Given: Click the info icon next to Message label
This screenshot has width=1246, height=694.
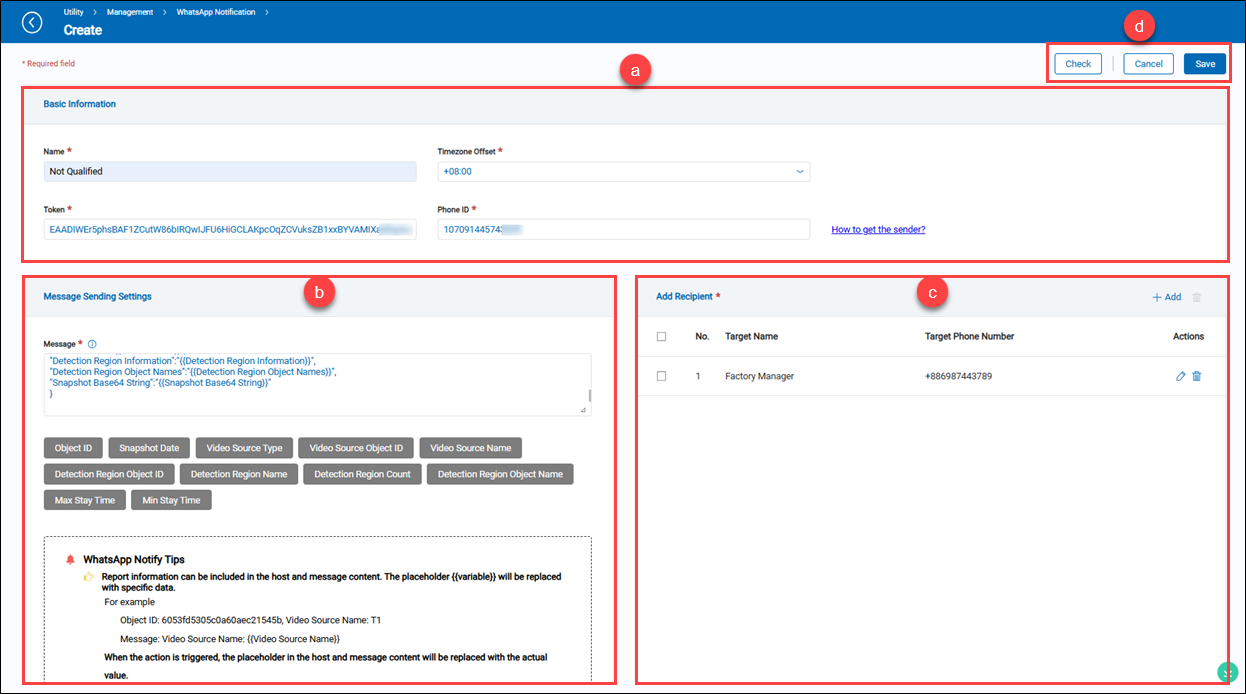Looking at the screenshot, I should [92, 344].
